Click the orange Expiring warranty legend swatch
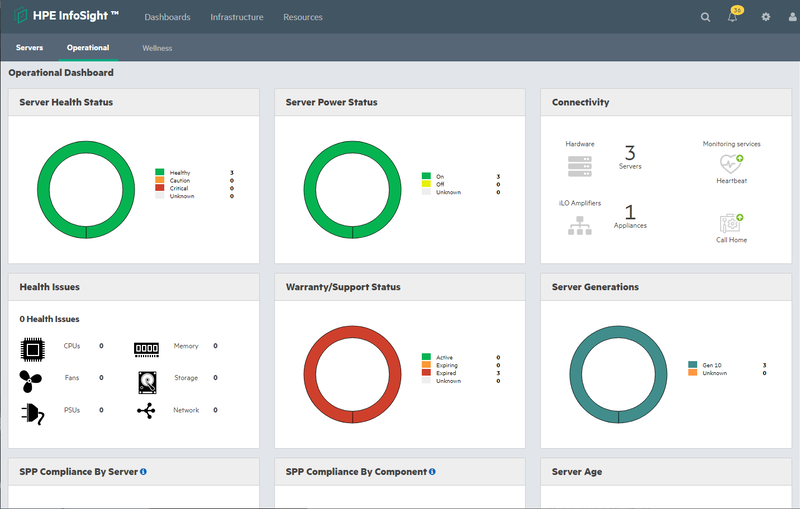The height and width of the screenshot is (509, 800). pos(426,364)
